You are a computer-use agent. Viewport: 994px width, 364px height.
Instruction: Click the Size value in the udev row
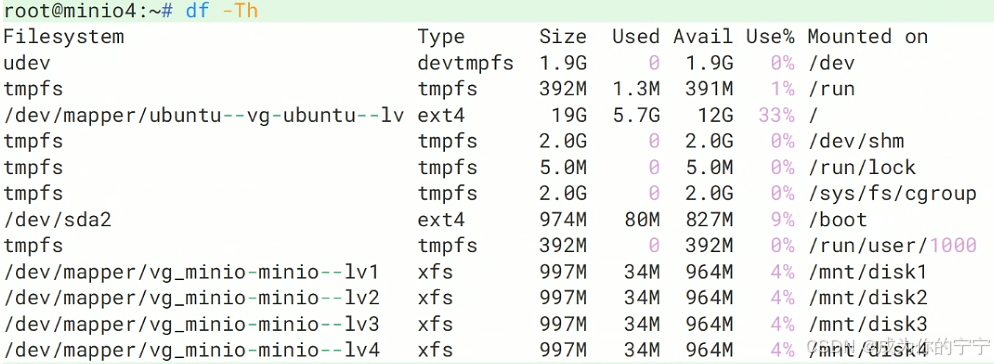[x=563, y=63]
